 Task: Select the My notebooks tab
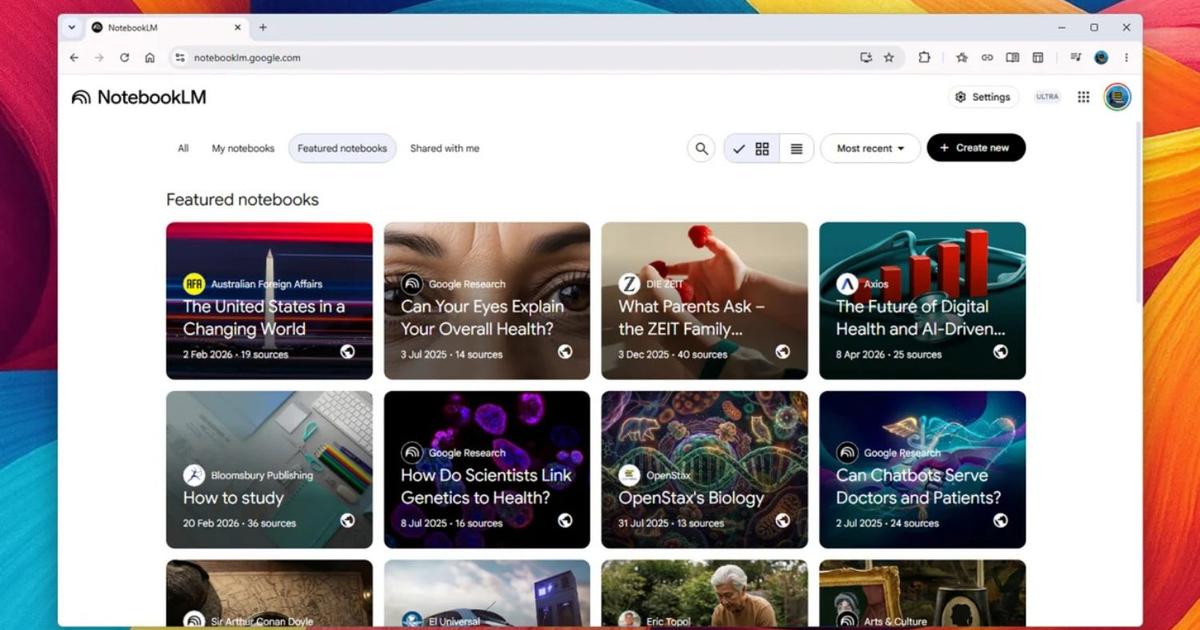tap(243, 148)
